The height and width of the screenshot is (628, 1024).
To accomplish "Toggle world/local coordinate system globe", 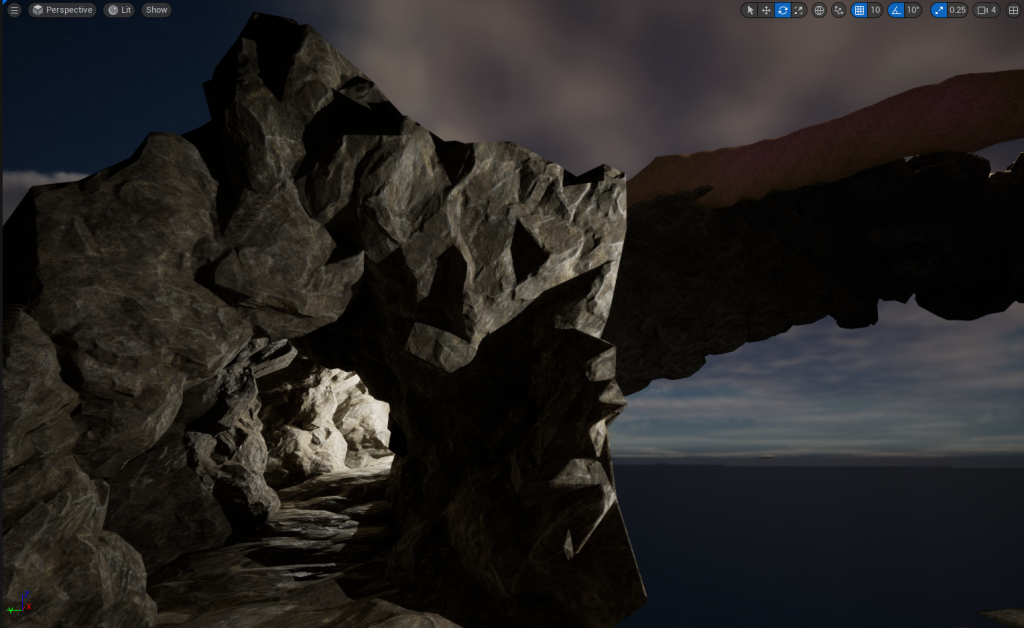I will pyautogui.click(x=819, y=10).
